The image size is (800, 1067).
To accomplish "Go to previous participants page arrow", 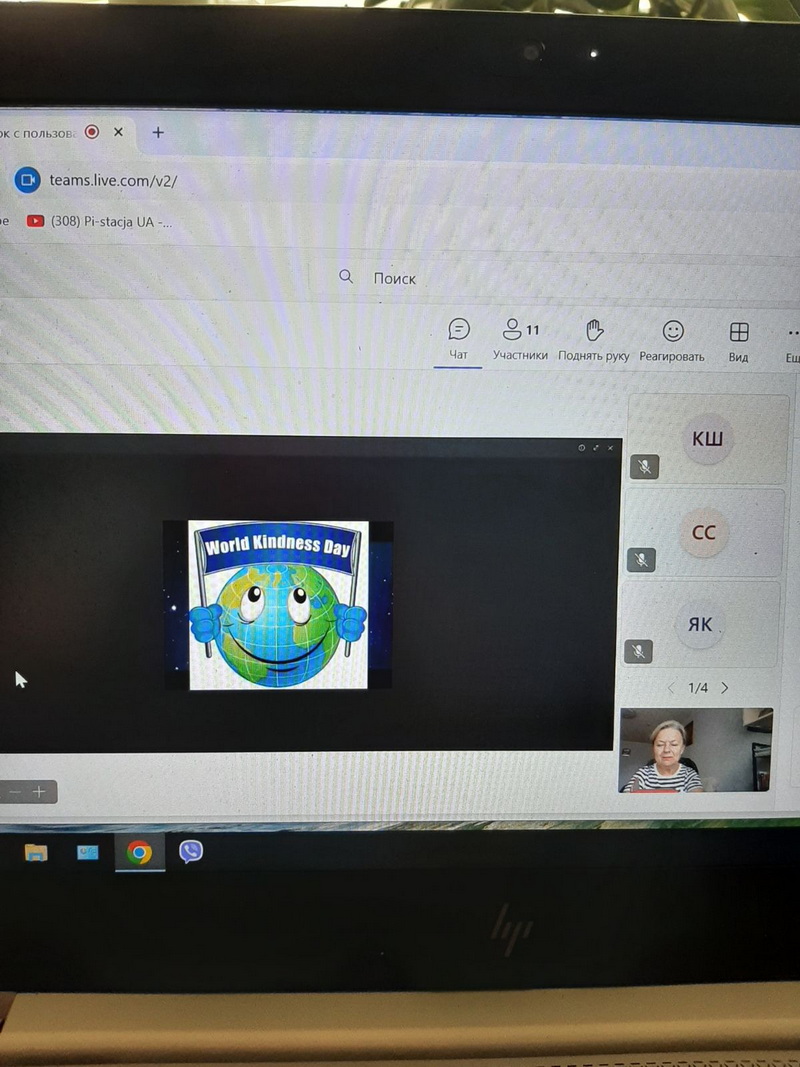I will 671,688.
